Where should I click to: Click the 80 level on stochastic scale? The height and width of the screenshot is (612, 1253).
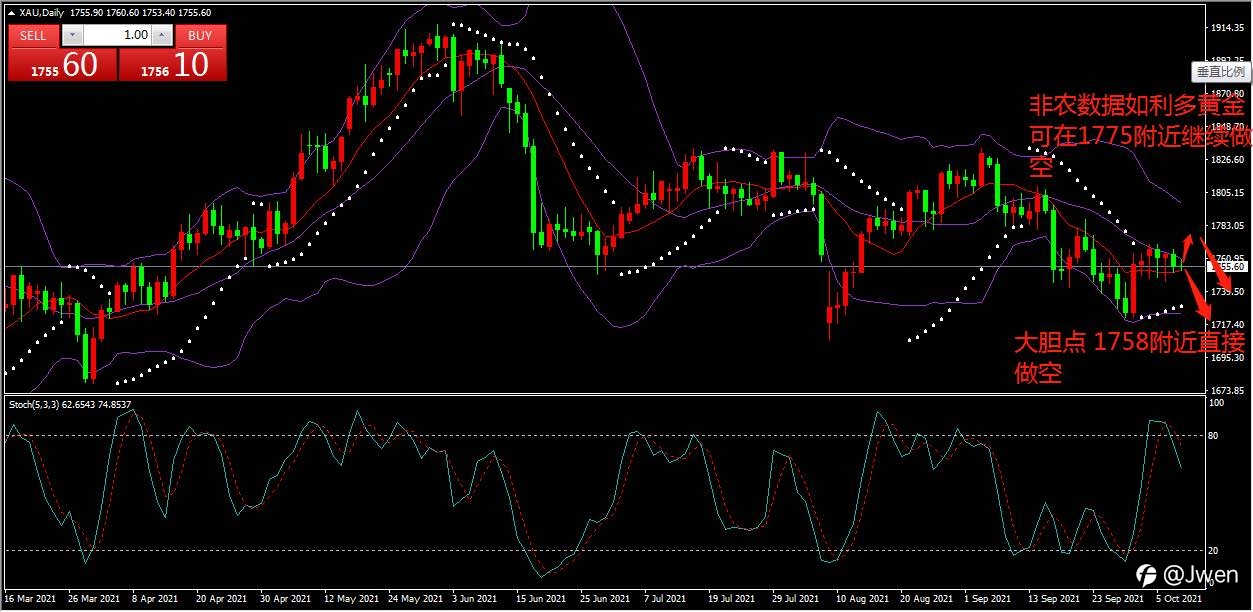(1213, 436)
